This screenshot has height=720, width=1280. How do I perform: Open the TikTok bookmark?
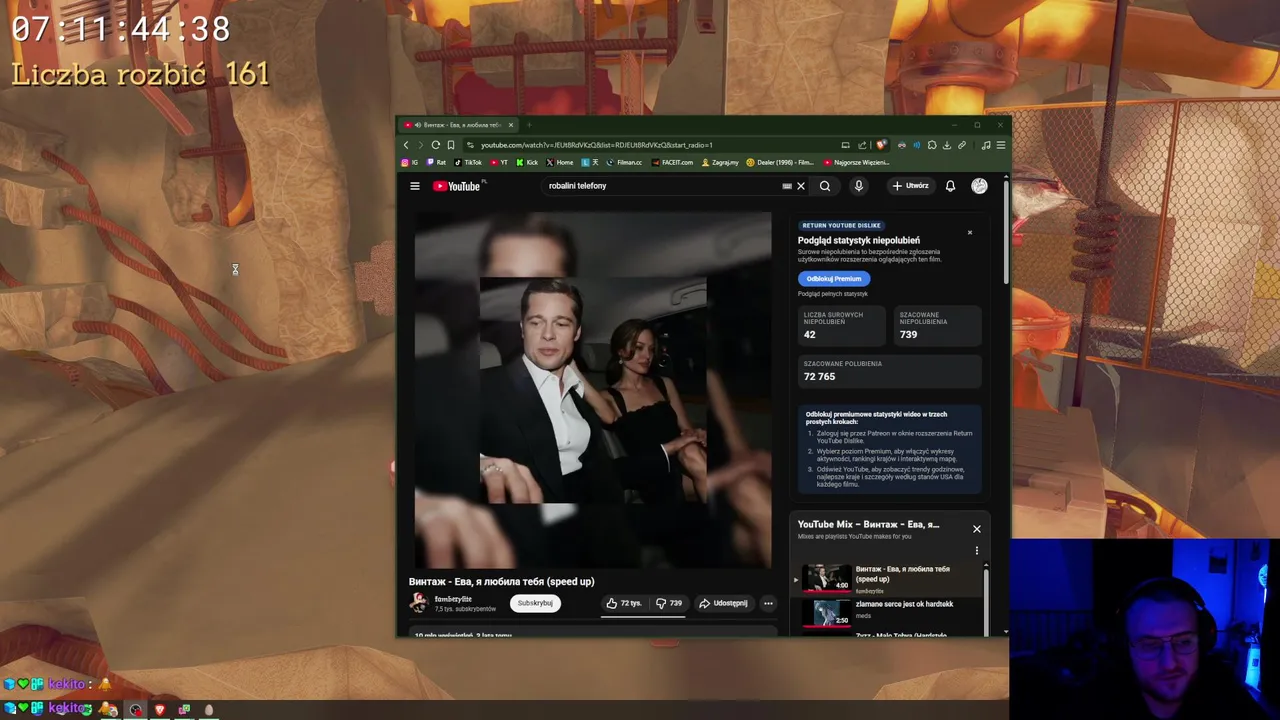click(x=468, y=162)
